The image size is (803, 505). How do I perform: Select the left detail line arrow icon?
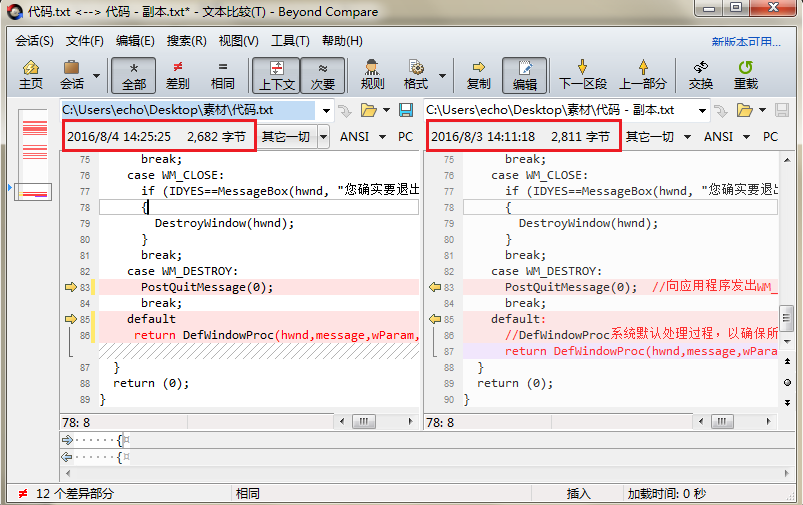tap(67, 440)
